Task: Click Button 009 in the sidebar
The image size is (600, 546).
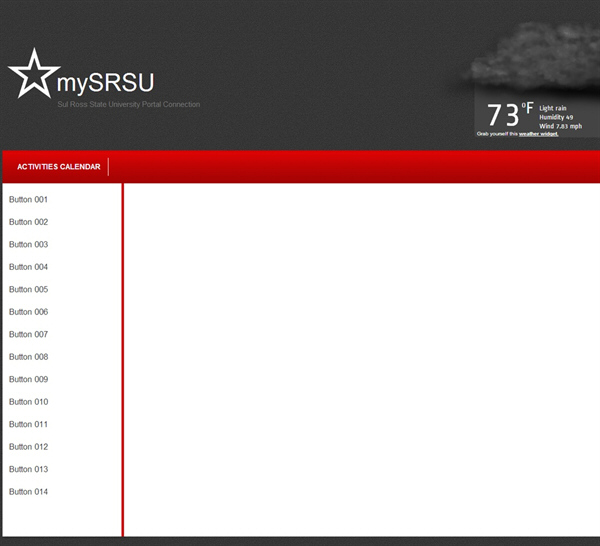Action: click(29, 380)
